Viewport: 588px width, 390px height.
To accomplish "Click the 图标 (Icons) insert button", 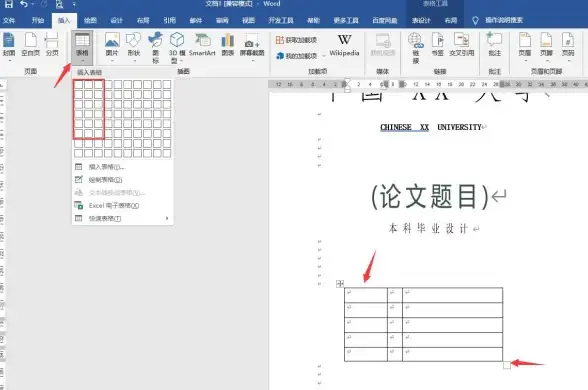I will [x=155, y=48].
